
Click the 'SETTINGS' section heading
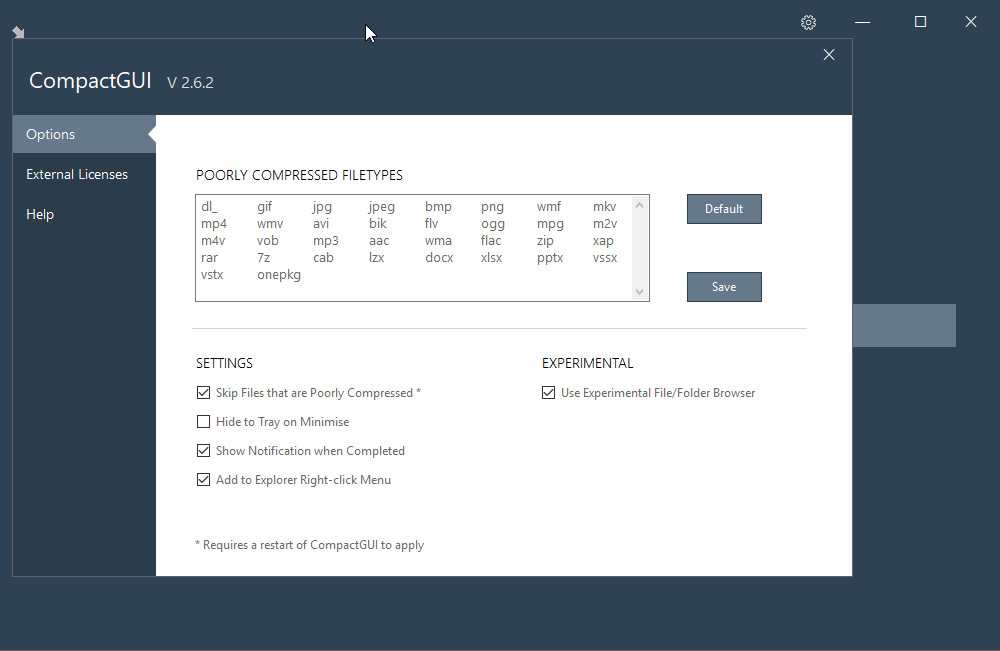pyautogui.click(x=224, y=363)
